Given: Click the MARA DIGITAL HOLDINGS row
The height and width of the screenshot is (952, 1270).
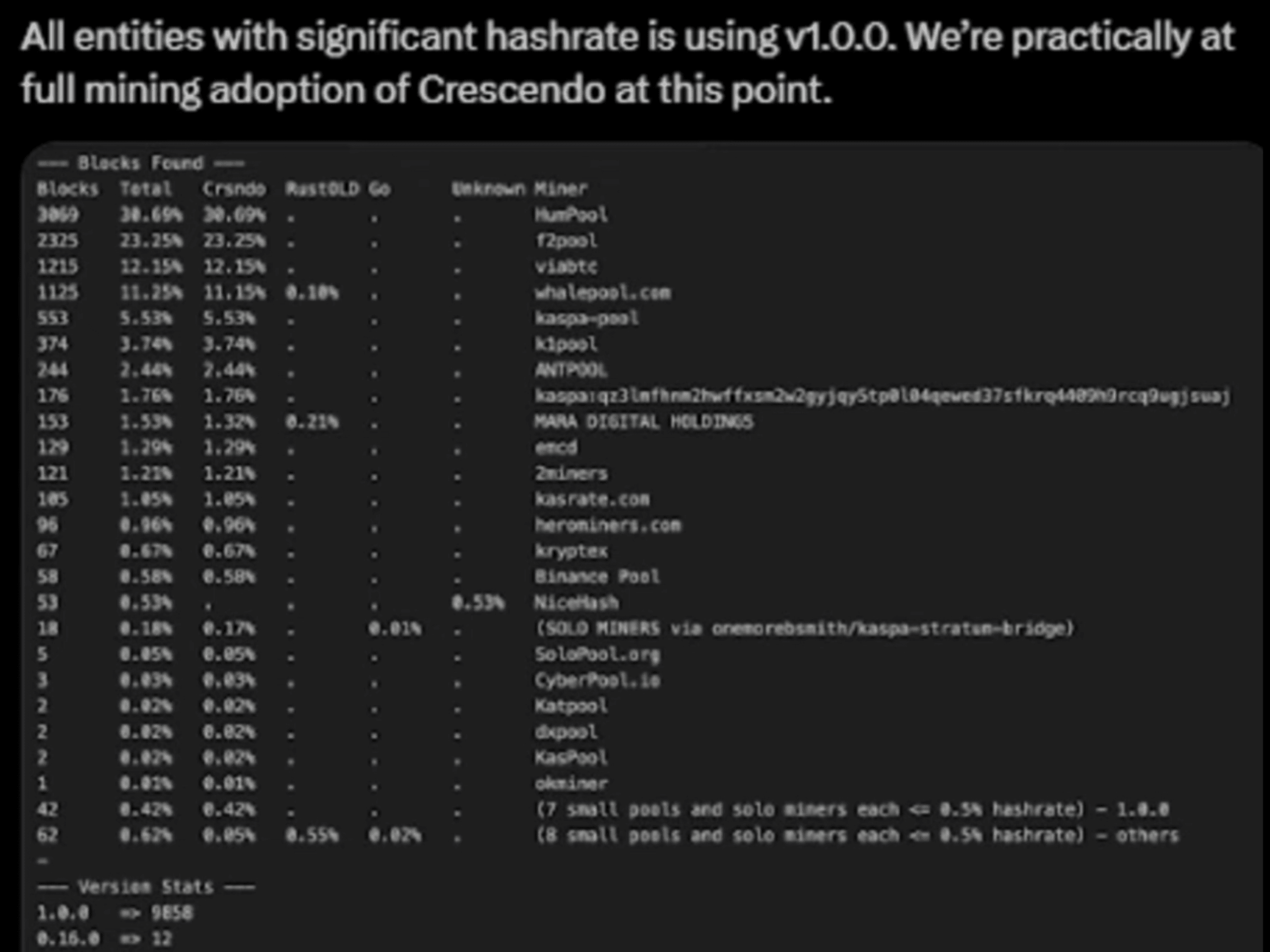Looking at the screenshot, I should [643, 422].
